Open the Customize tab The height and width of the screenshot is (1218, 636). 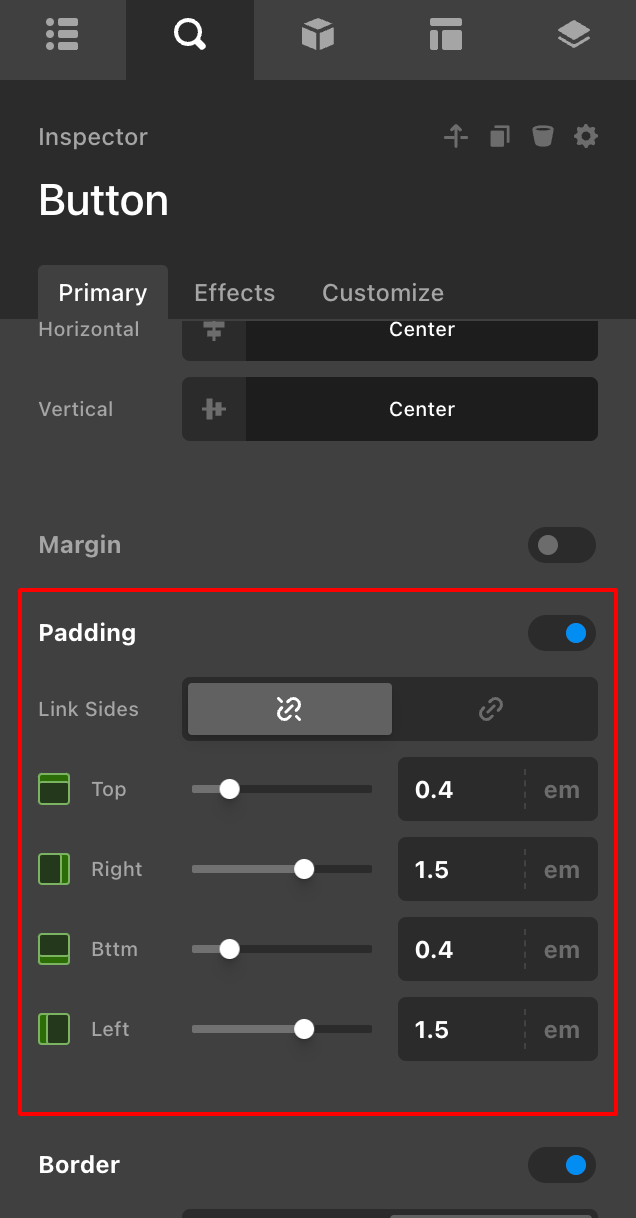382,292
